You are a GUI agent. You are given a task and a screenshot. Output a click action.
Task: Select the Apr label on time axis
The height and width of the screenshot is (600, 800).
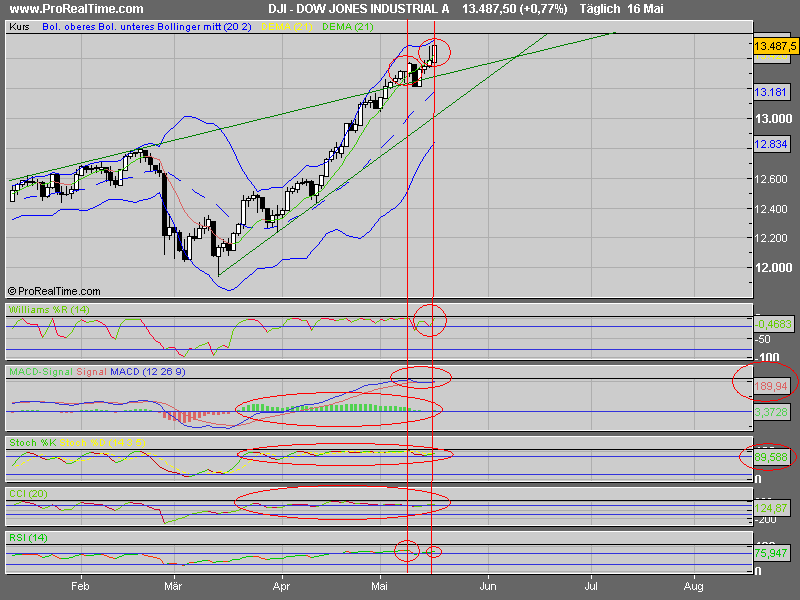(x=281, y=587)
